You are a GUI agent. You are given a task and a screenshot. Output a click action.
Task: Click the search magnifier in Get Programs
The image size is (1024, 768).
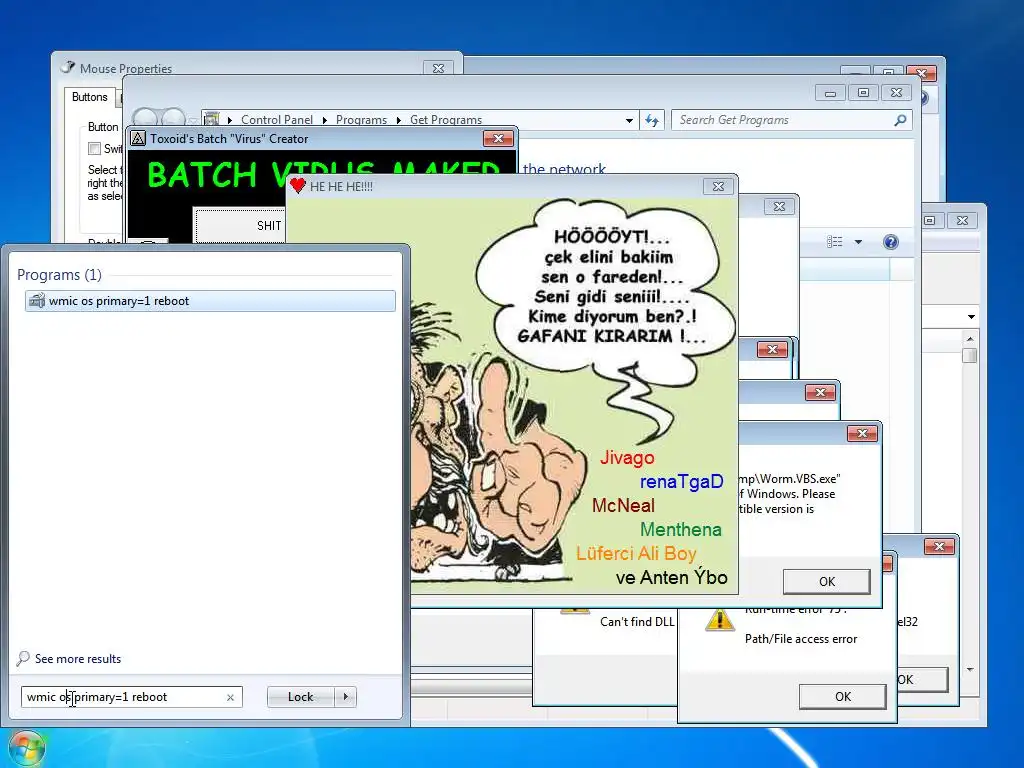pyautogui.click(x=901, y=120)
